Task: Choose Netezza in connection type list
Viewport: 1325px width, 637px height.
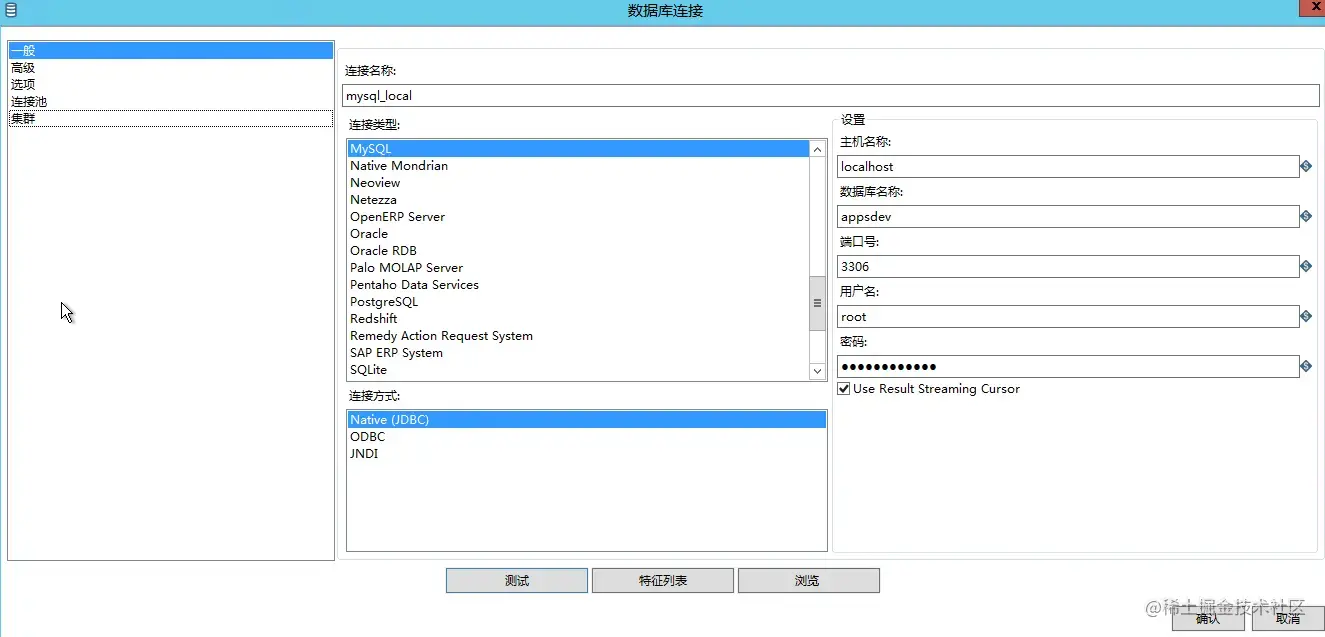Action: tap(578, 200)
